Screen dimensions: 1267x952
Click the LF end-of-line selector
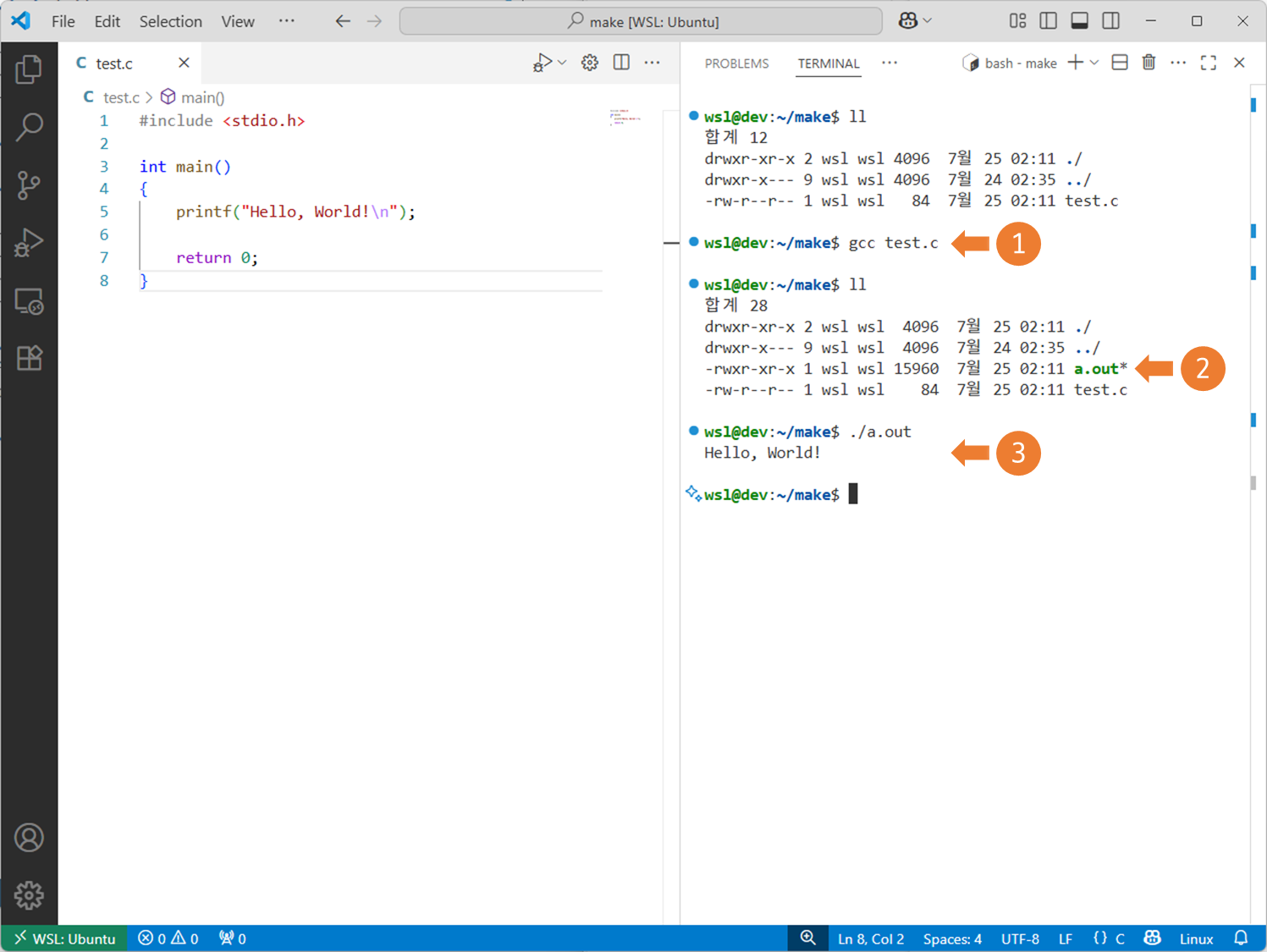(x=1066, y=938)
